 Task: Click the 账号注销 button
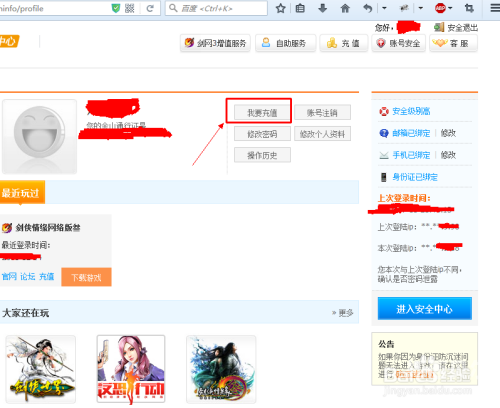point(322,113)
